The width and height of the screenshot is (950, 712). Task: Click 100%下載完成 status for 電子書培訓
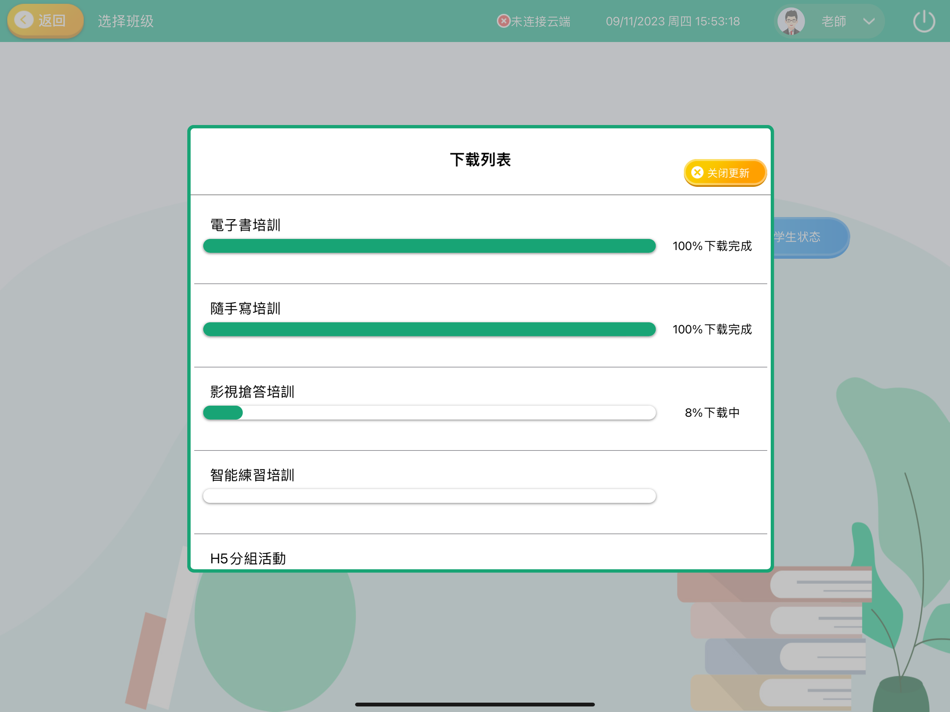coord(712,246)
